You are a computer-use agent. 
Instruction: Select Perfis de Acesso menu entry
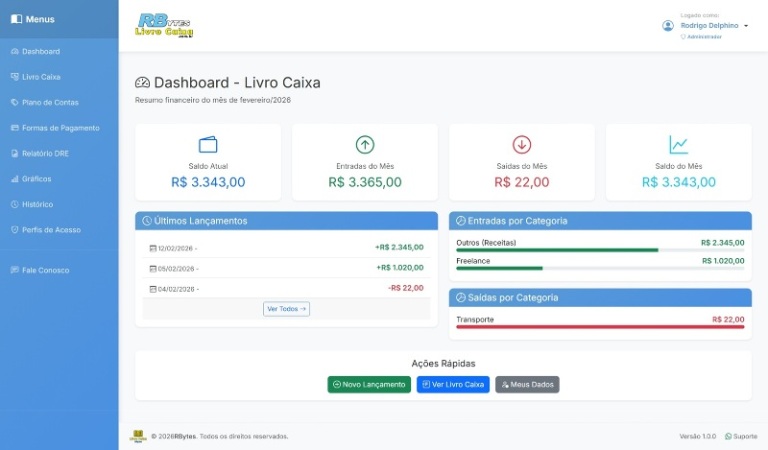(59, 230)
